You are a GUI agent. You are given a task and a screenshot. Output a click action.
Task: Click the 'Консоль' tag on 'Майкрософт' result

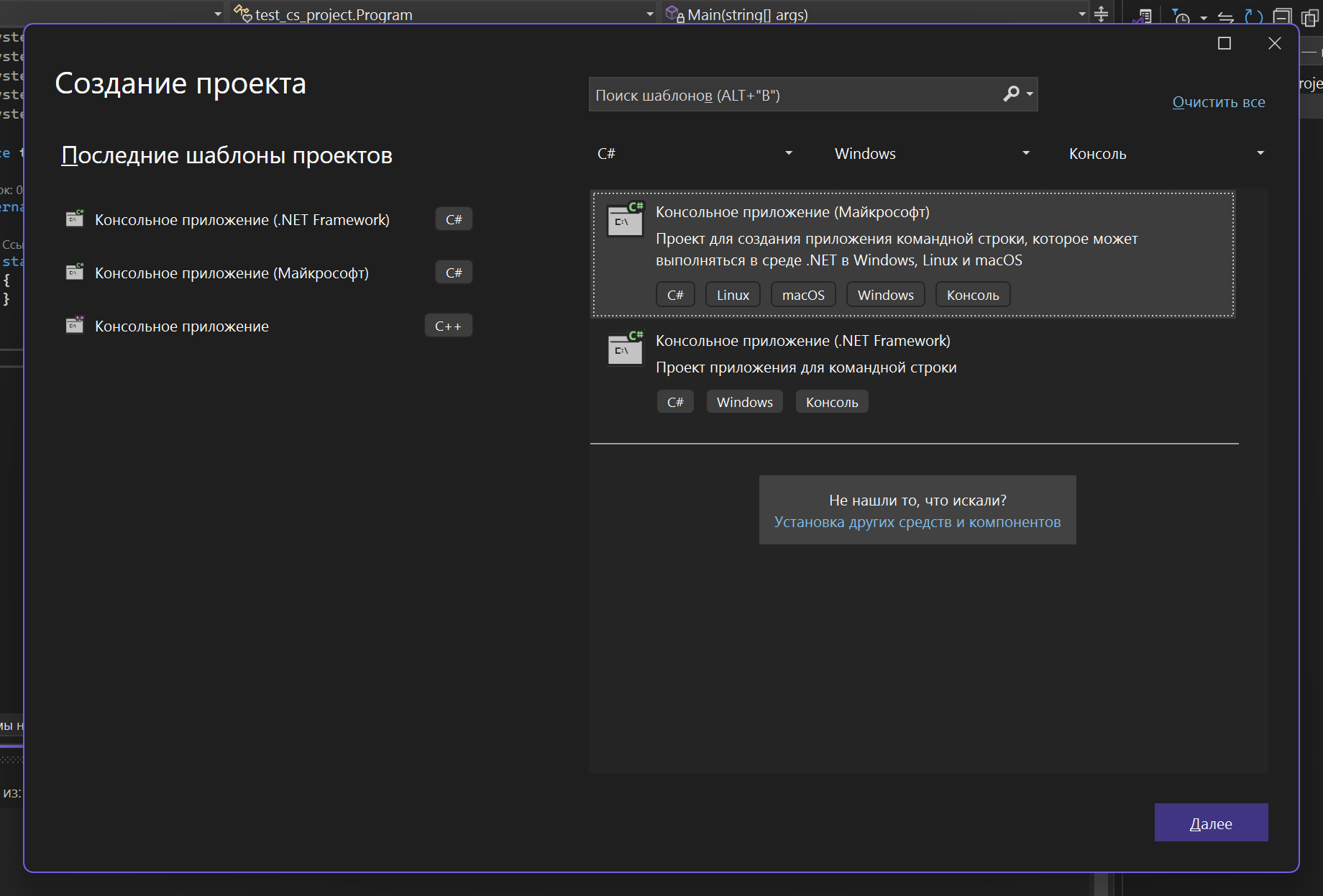(x=973, y=295)
